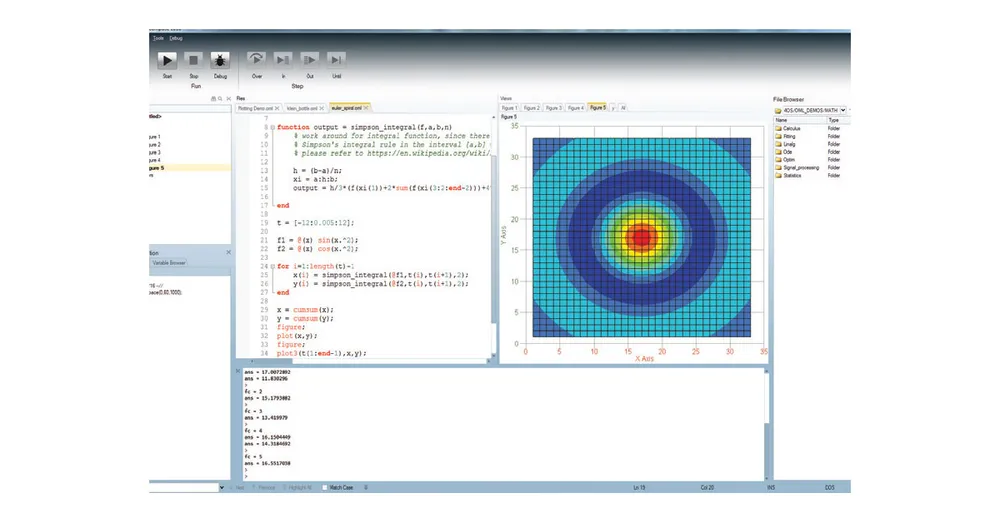Collapse the for loop at line 24
Screen dimensions: 1000x523
pos(272,266)
